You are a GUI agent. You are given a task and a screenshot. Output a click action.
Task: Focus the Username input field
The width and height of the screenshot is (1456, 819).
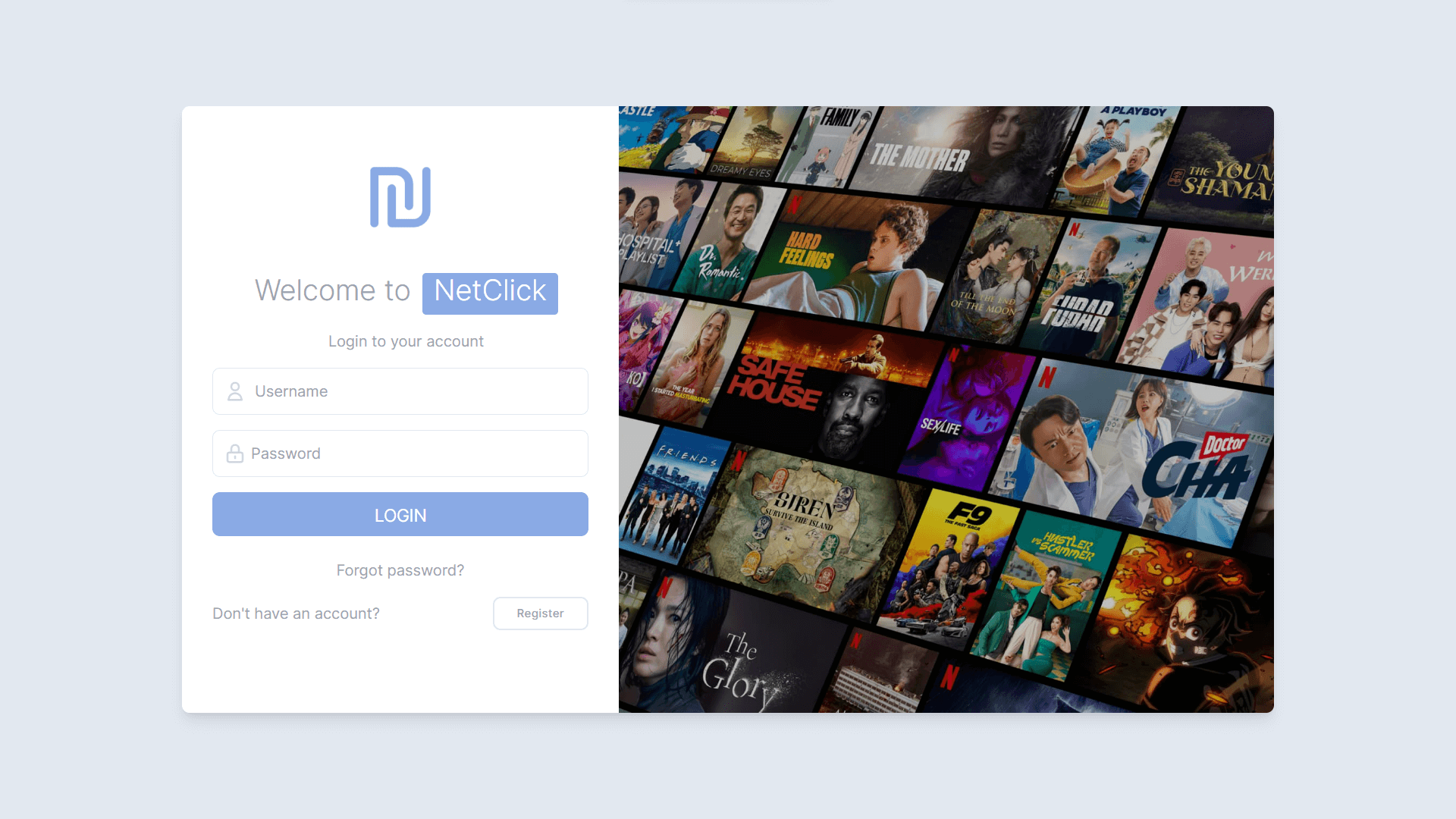point(400,391)
